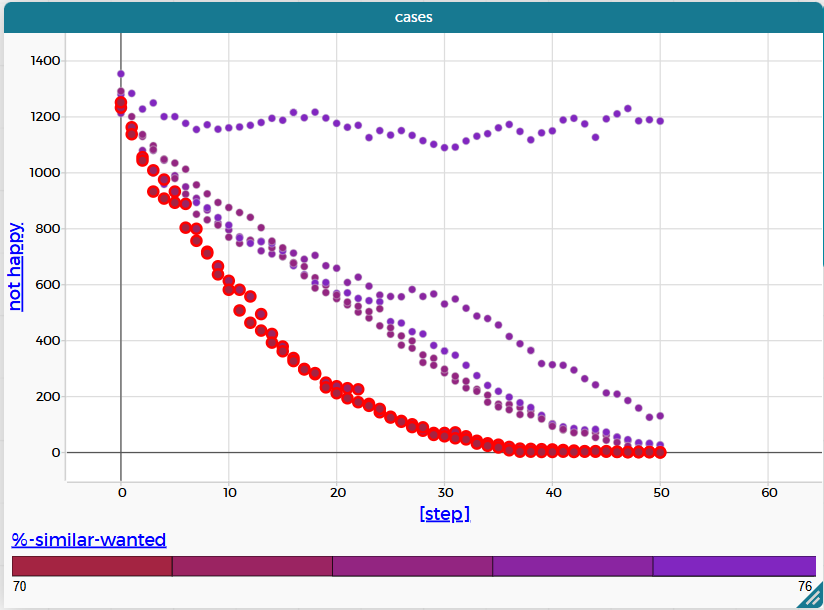The width and height of the screenshot is (824, 610).
Task: Click the 60 tick label on x-axis
Action: (x=768, y=493)
